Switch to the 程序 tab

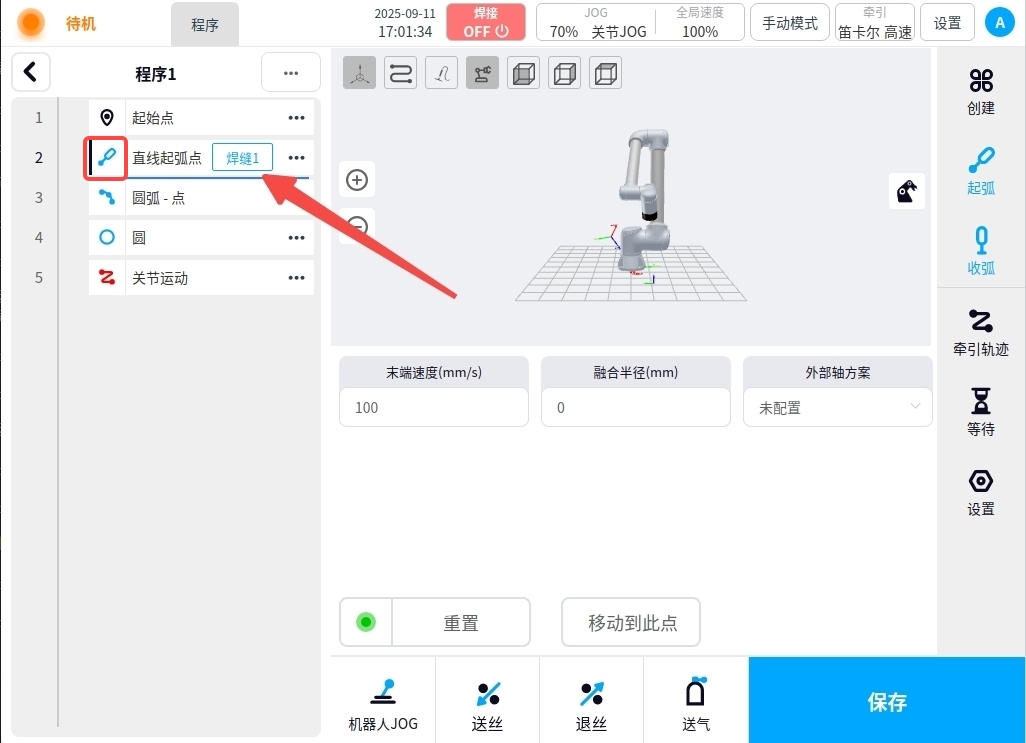[205, 25]
